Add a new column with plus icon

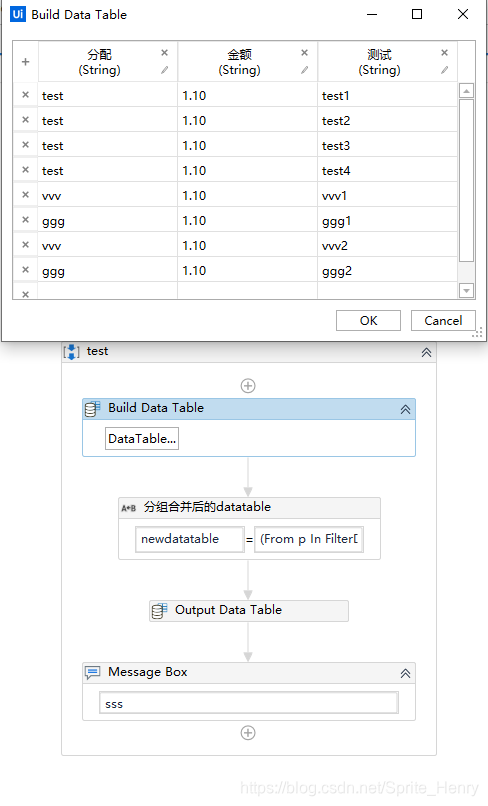pyautogui.click(x=25, y=62)
